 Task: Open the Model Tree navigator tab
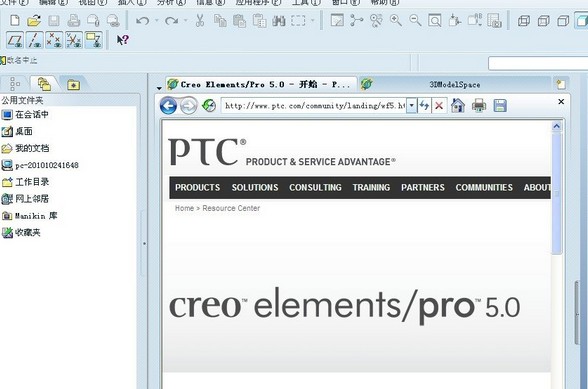[x=15, y=84]
